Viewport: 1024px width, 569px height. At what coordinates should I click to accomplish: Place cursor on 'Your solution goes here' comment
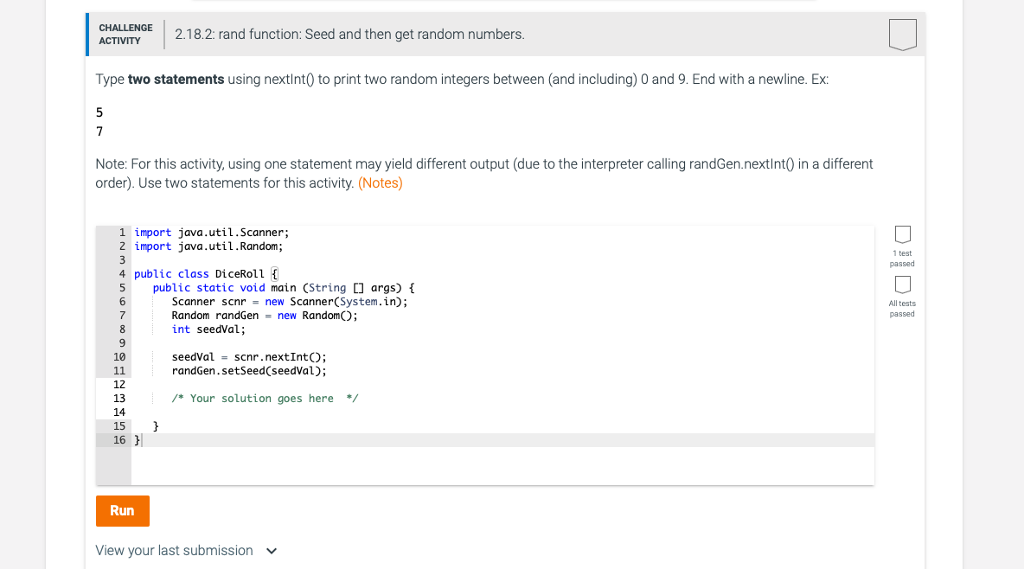[264, 398]
